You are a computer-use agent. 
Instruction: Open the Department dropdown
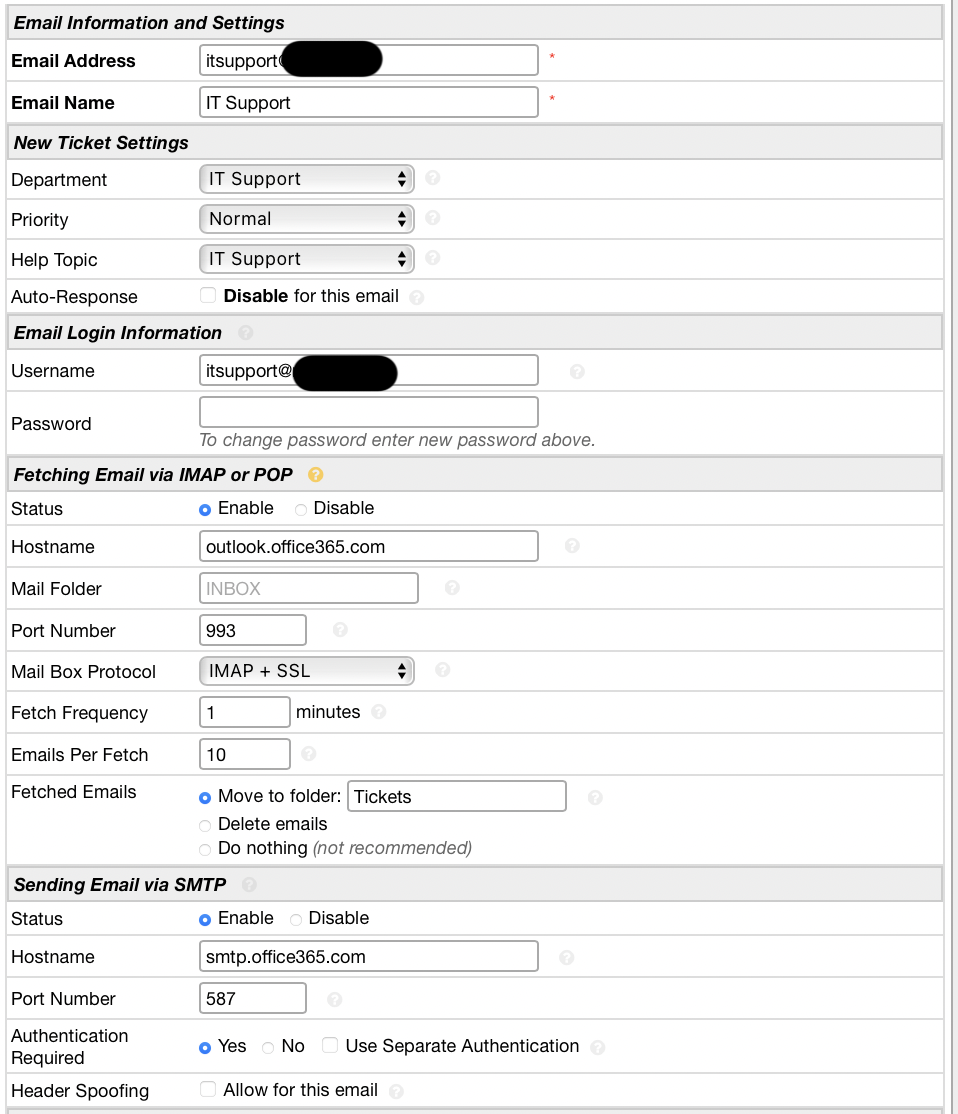[307, 179]
